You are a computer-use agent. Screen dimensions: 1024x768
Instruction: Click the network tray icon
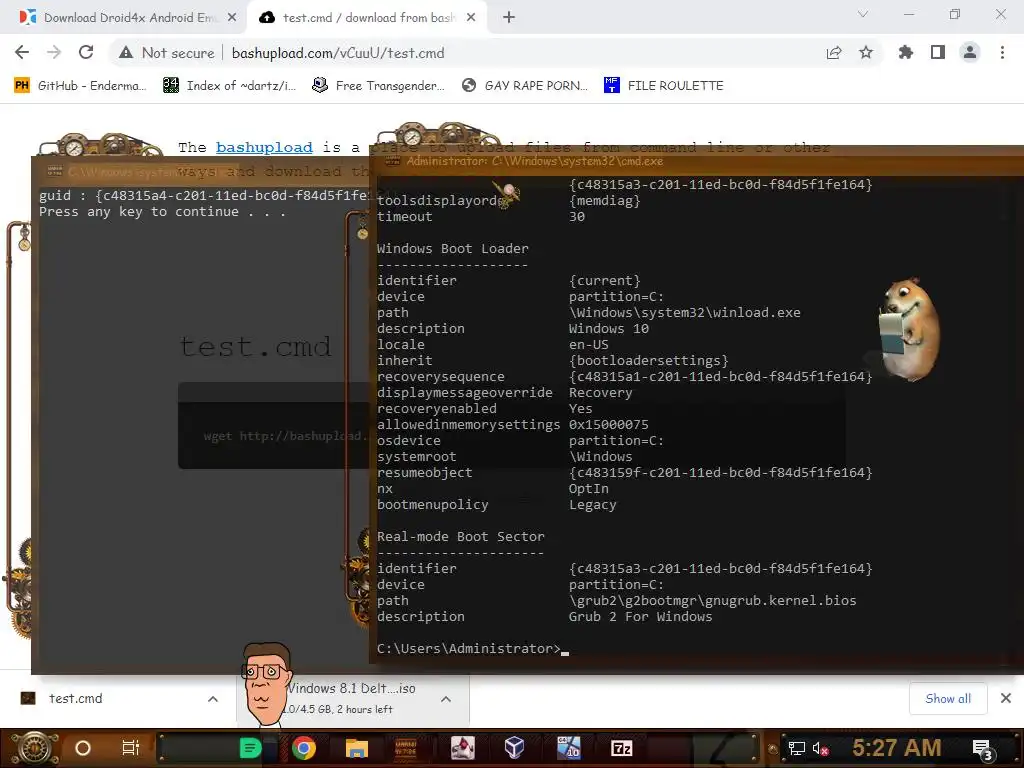(797, 748)
